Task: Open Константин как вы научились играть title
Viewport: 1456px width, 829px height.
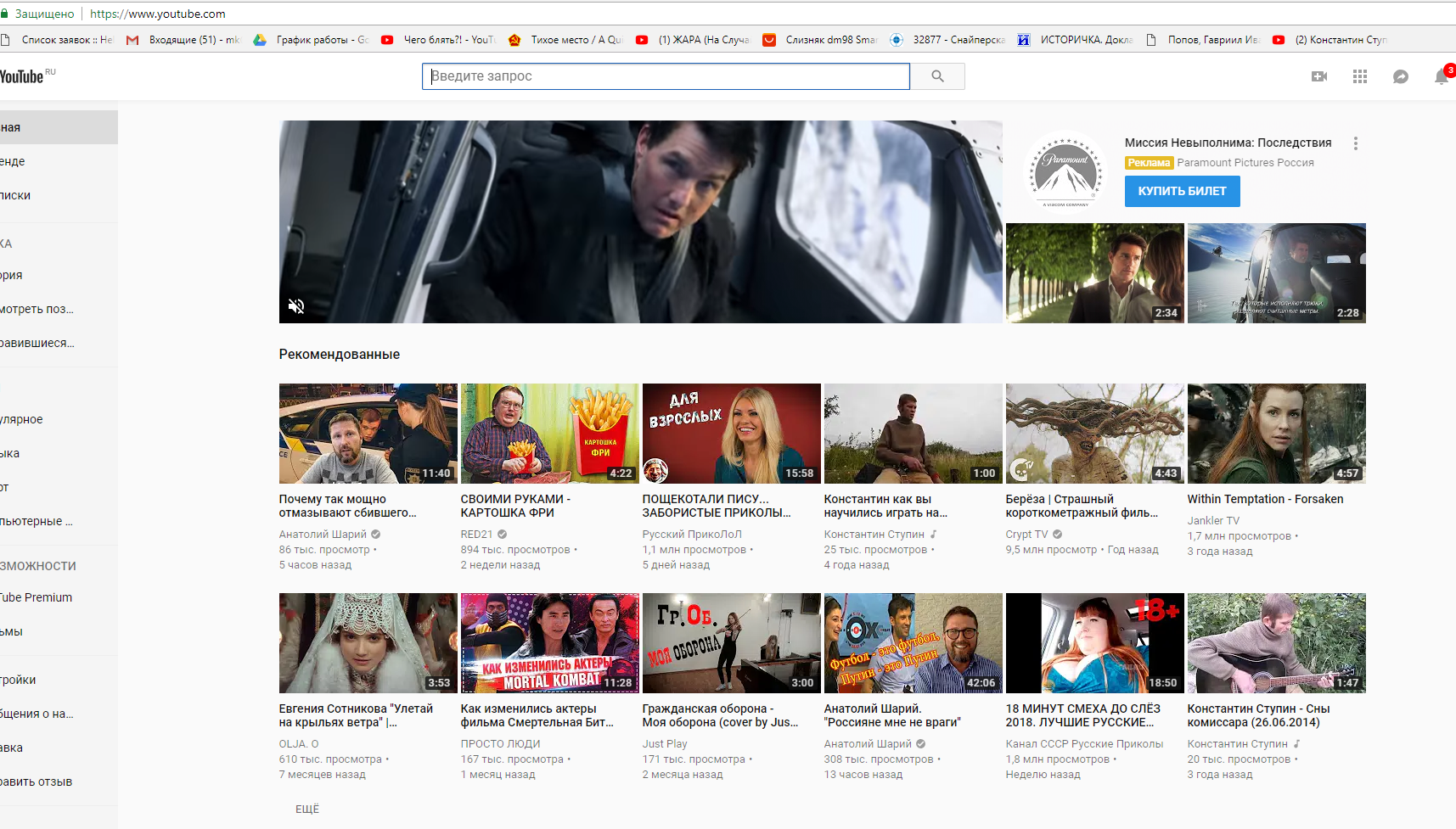Action: click(x=885, y=506)
